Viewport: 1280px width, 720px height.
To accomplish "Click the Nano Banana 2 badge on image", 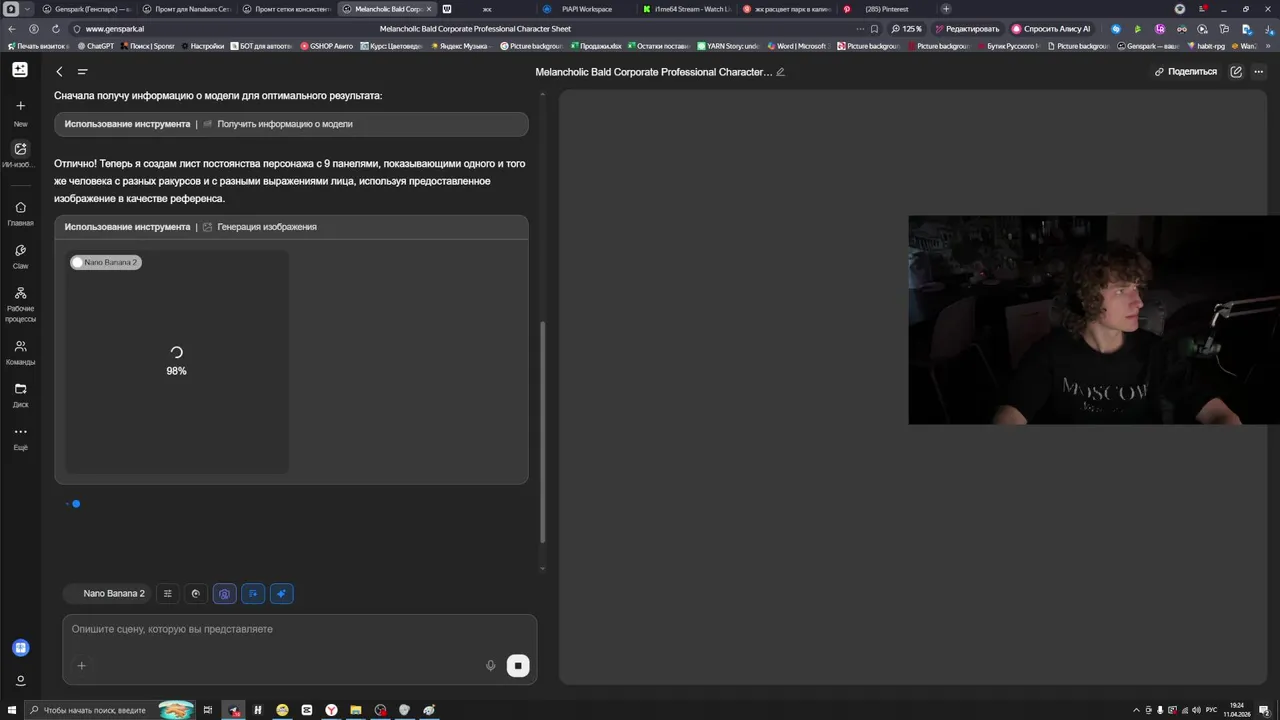I will click(105, 262).
